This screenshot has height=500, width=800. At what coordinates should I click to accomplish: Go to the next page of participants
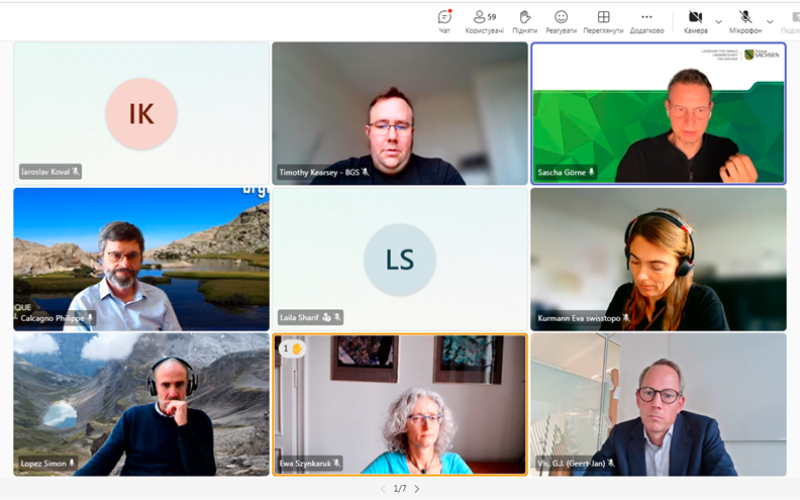(417, 489)
